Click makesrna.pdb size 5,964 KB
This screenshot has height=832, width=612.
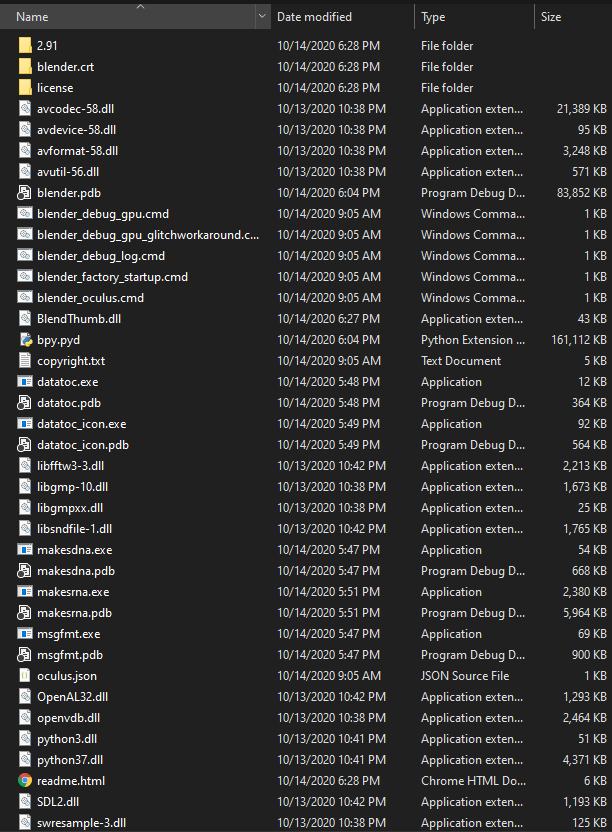[x=585, y=613]
